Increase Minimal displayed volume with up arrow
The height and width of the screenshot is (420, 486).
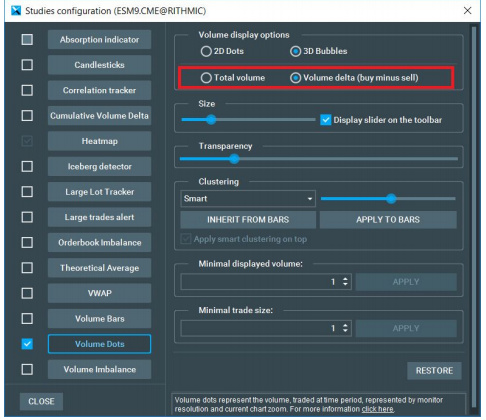345,279
